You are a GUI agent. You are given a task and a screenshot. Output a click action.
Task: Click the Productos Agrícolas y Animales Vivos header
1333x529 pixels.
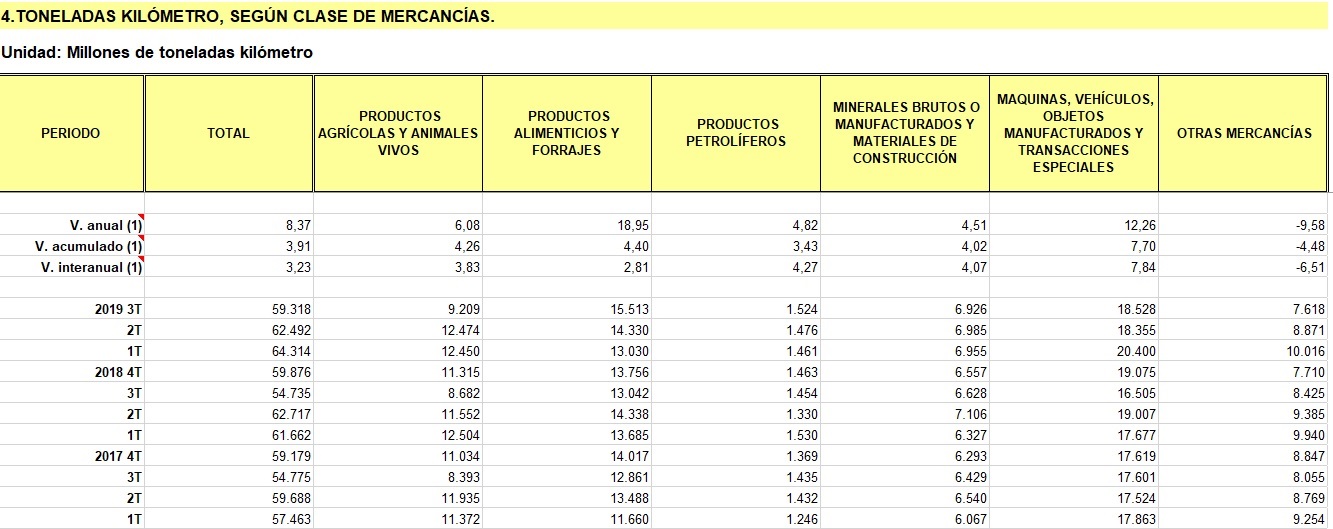pyautogui.click(x=398, y=133)
